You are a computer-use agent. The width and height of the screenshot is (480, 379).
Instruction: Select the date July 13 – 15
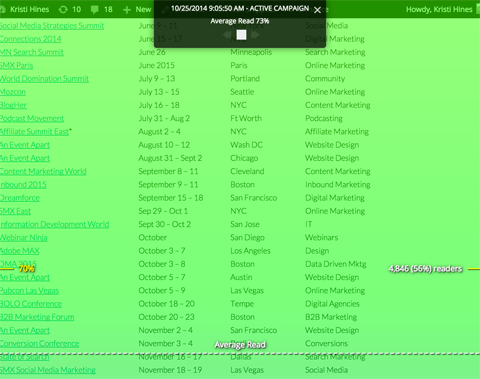159,92
